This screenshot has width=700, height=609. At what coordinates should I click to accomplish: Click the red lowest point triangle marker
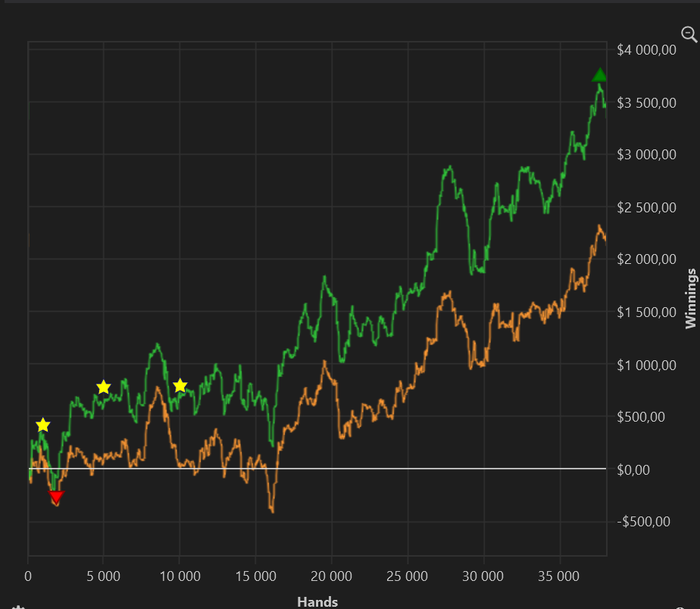pos(56,497)
